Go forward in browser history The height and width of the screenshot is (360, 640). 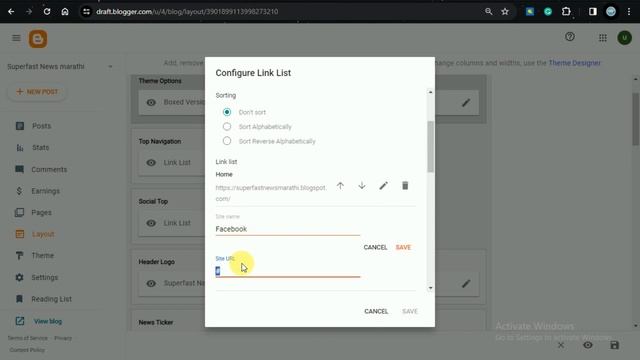click(29, 12)
